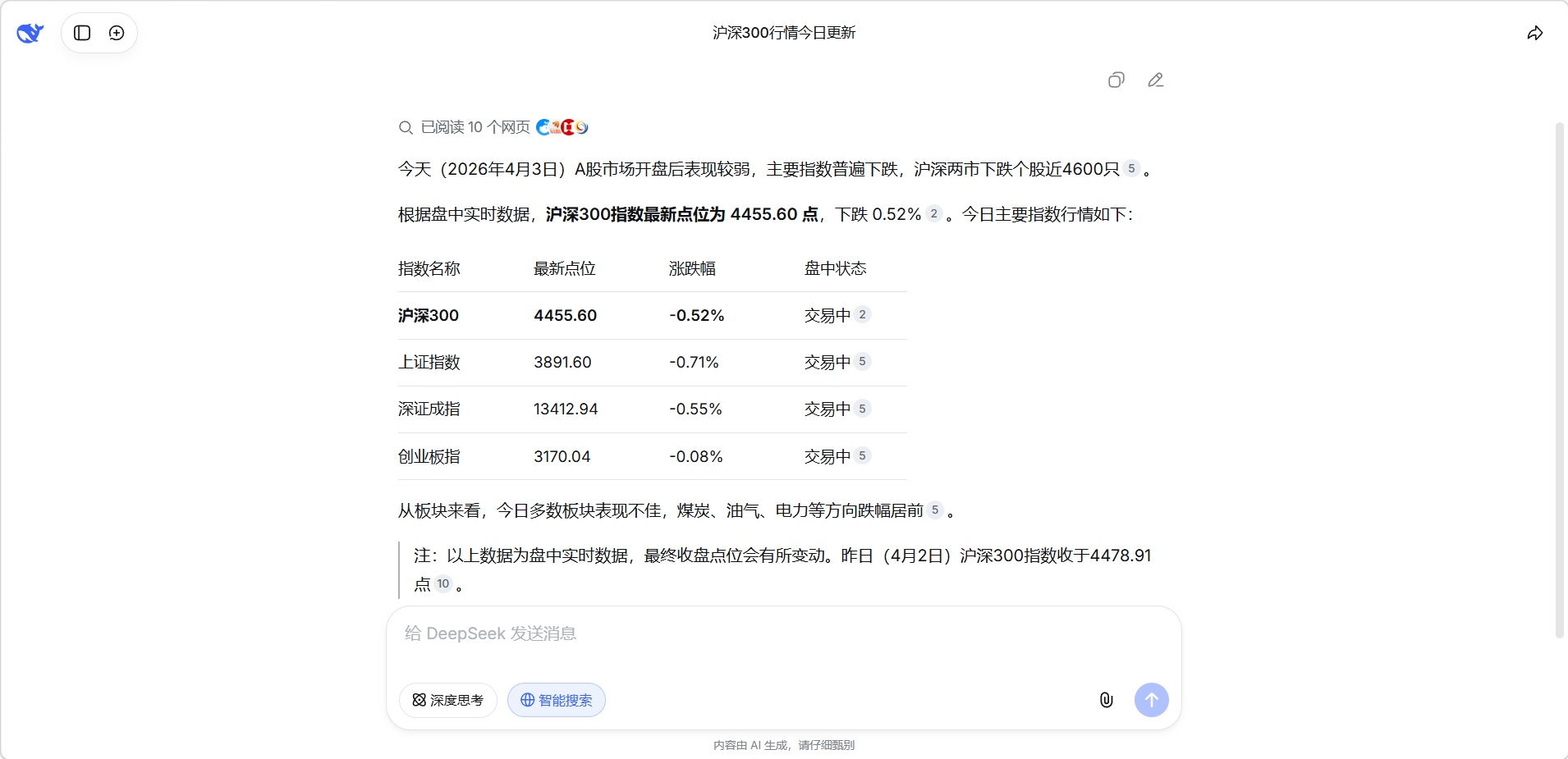Toggle the sidebar panel icon
Image resolution: width=1568 pixels, height=759 pixels.
point(82,33)
